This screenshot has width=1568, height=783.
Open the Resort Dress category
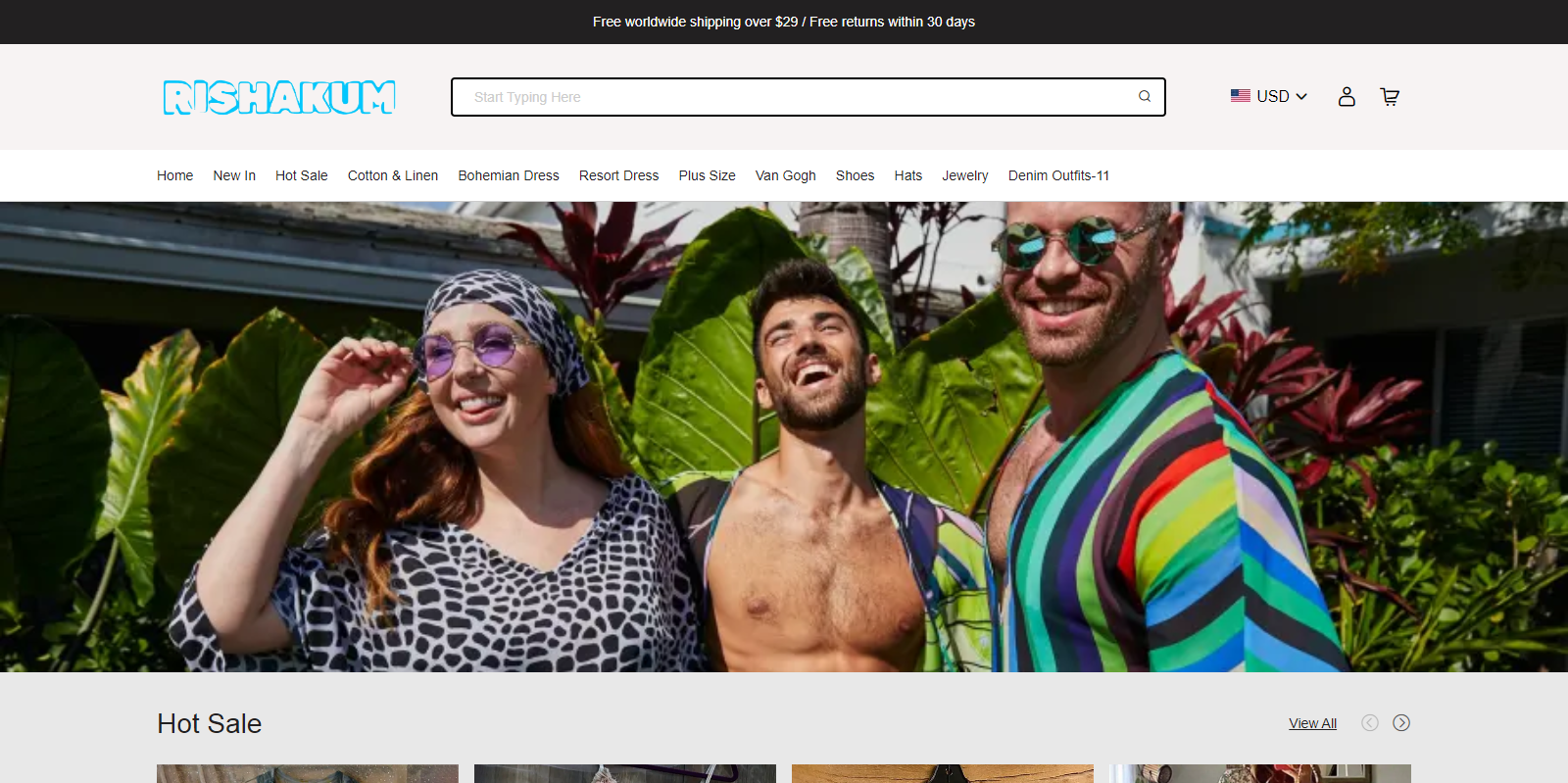pos(618,175)
